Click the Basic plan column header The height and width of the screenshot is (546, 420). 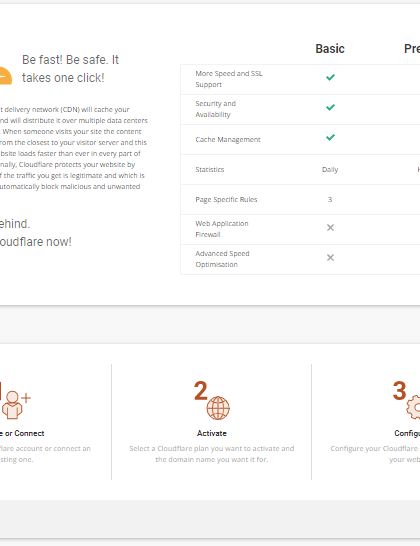coord(330,49)
